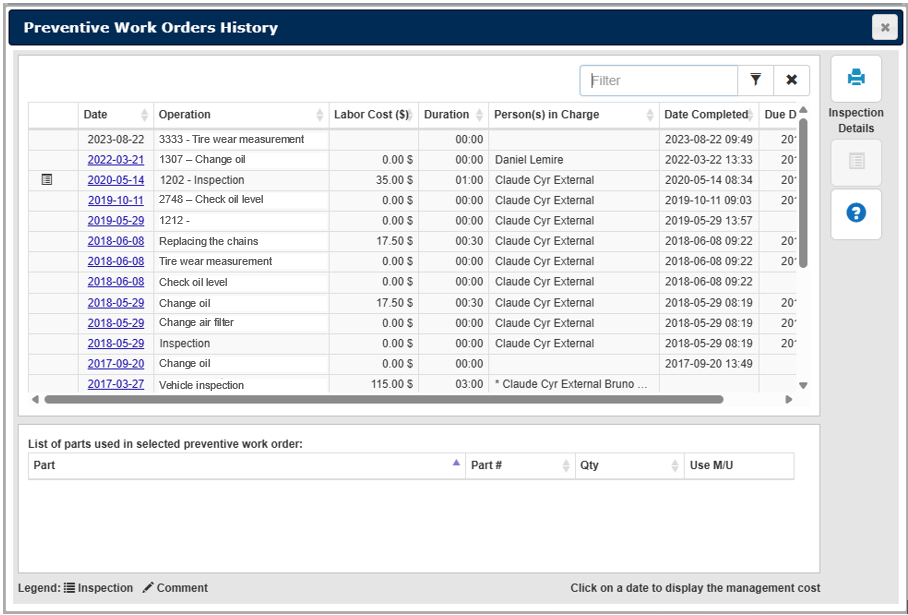The image size is (908, 615).
Task: Clear the filter with the X icon
Action: [791, 80]
